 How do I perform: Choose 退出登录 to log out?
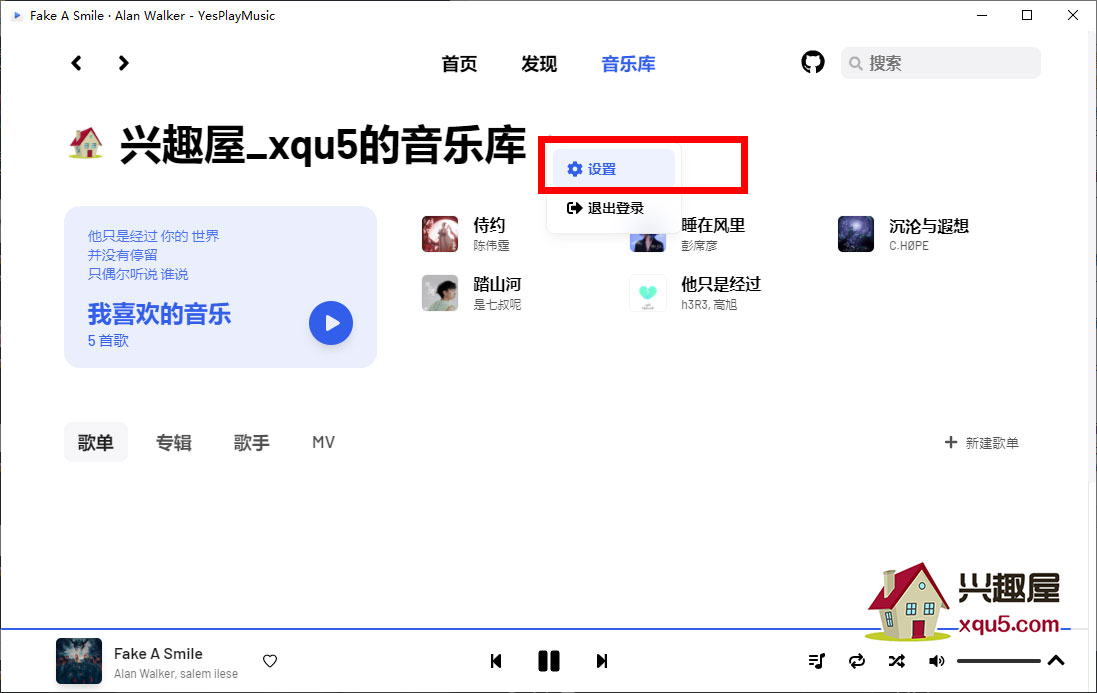(614, 208)
